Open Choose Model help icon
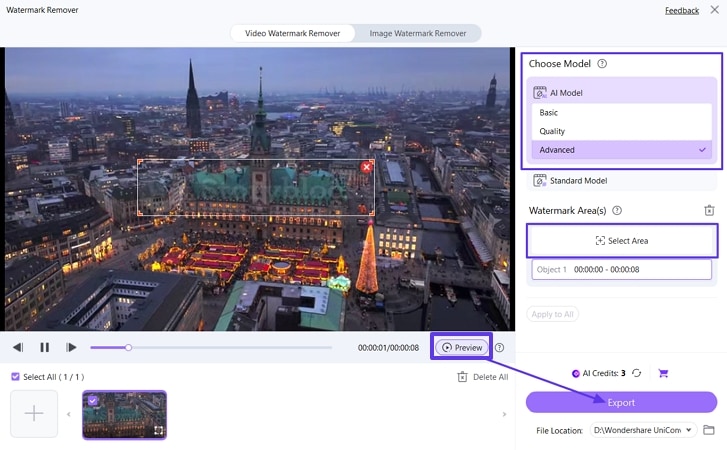Viewport: 727px width, 450px height. tap(602, 63)
